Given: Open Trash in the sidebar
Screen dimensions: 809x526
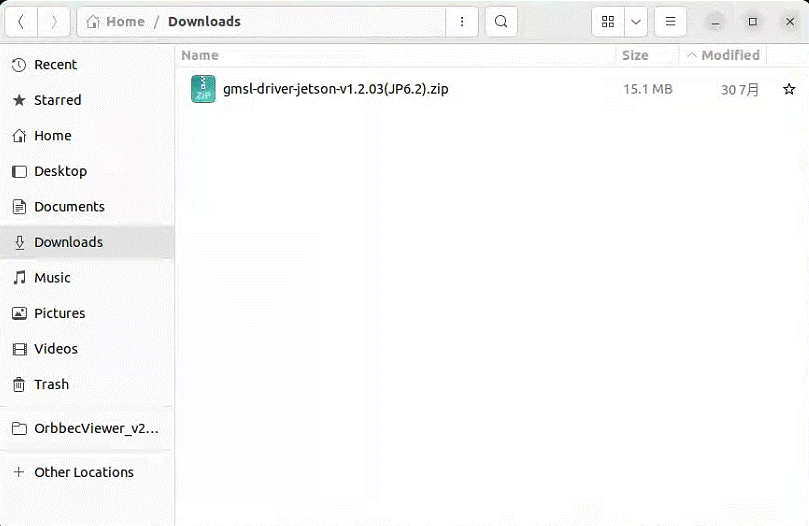Looking at the screenshot, I should [87, 385].
